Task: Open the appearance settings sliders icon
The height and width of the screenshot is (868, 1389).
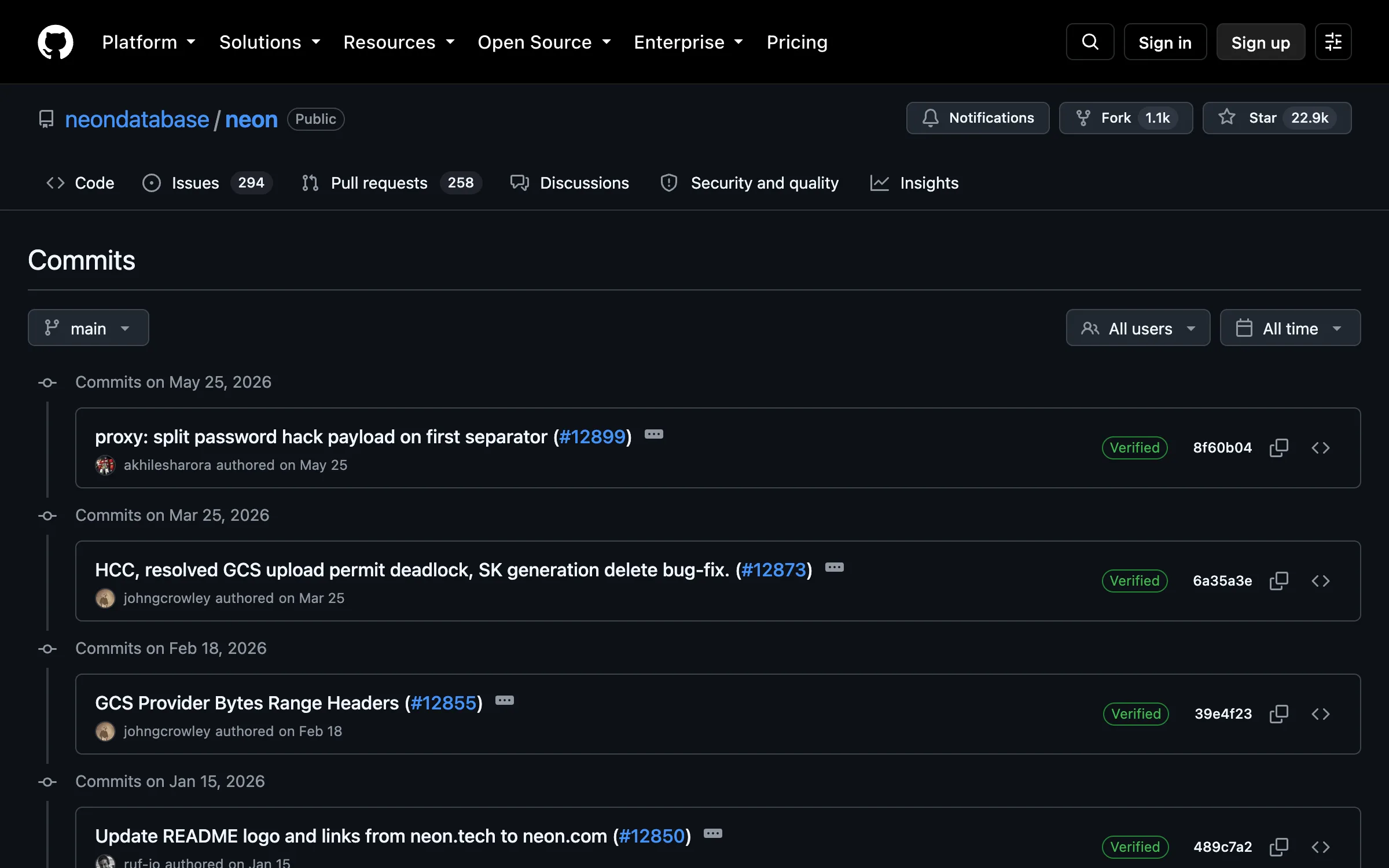Action: [1333, 42]
